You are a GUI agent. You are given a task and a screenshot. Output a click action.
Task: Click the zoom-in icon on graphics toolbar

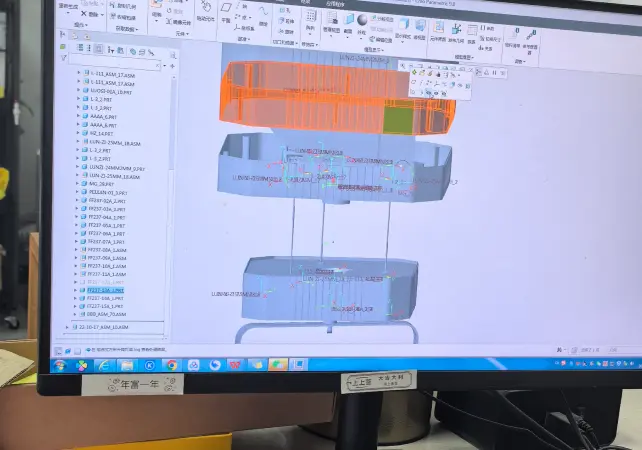[x=403, y=66]
